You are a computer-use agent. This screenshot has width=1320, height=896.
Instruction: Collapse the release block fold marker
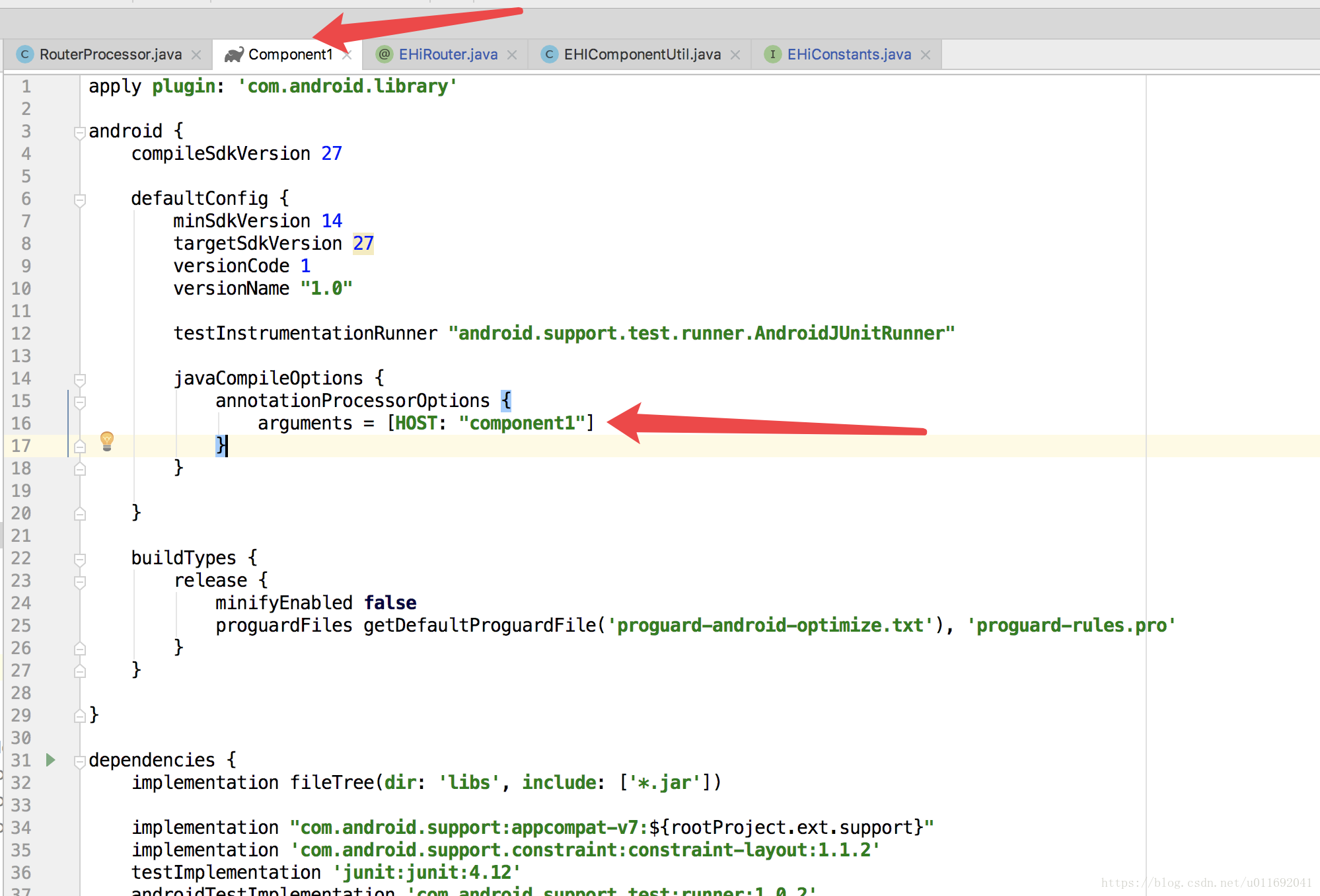(79, 581)
